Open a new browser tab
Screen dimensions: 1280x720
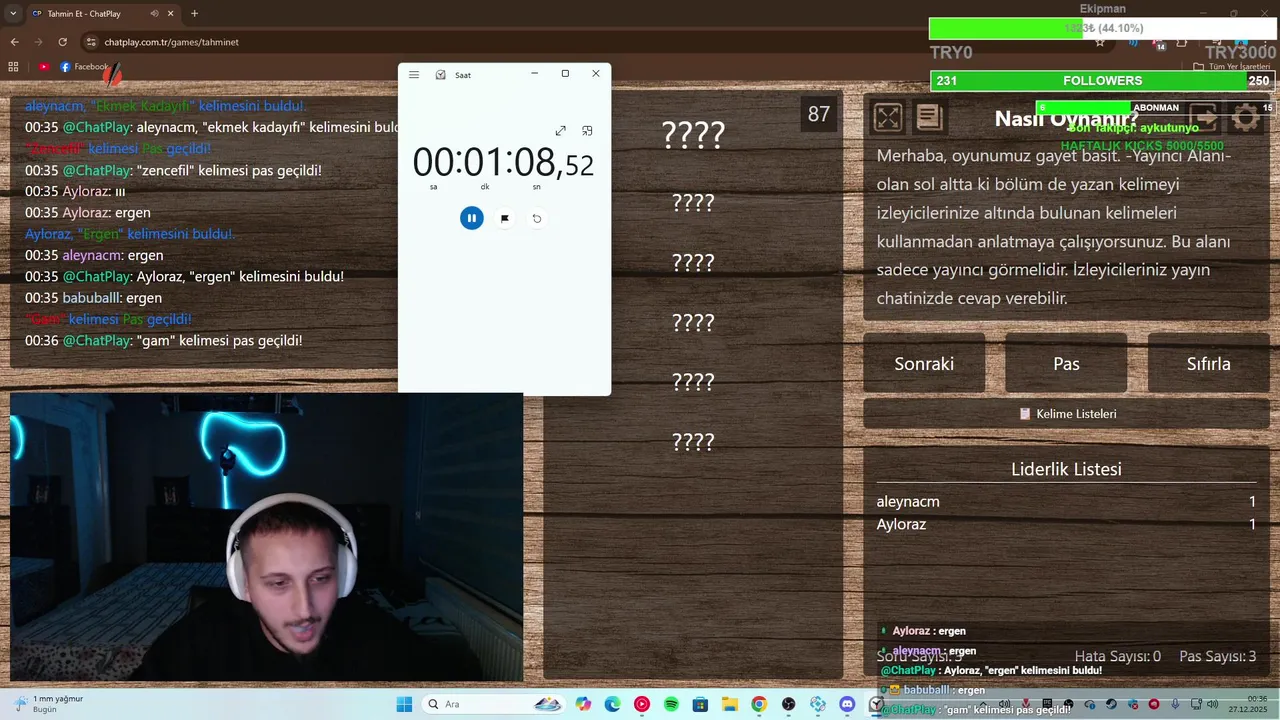(x=194, y=14)
